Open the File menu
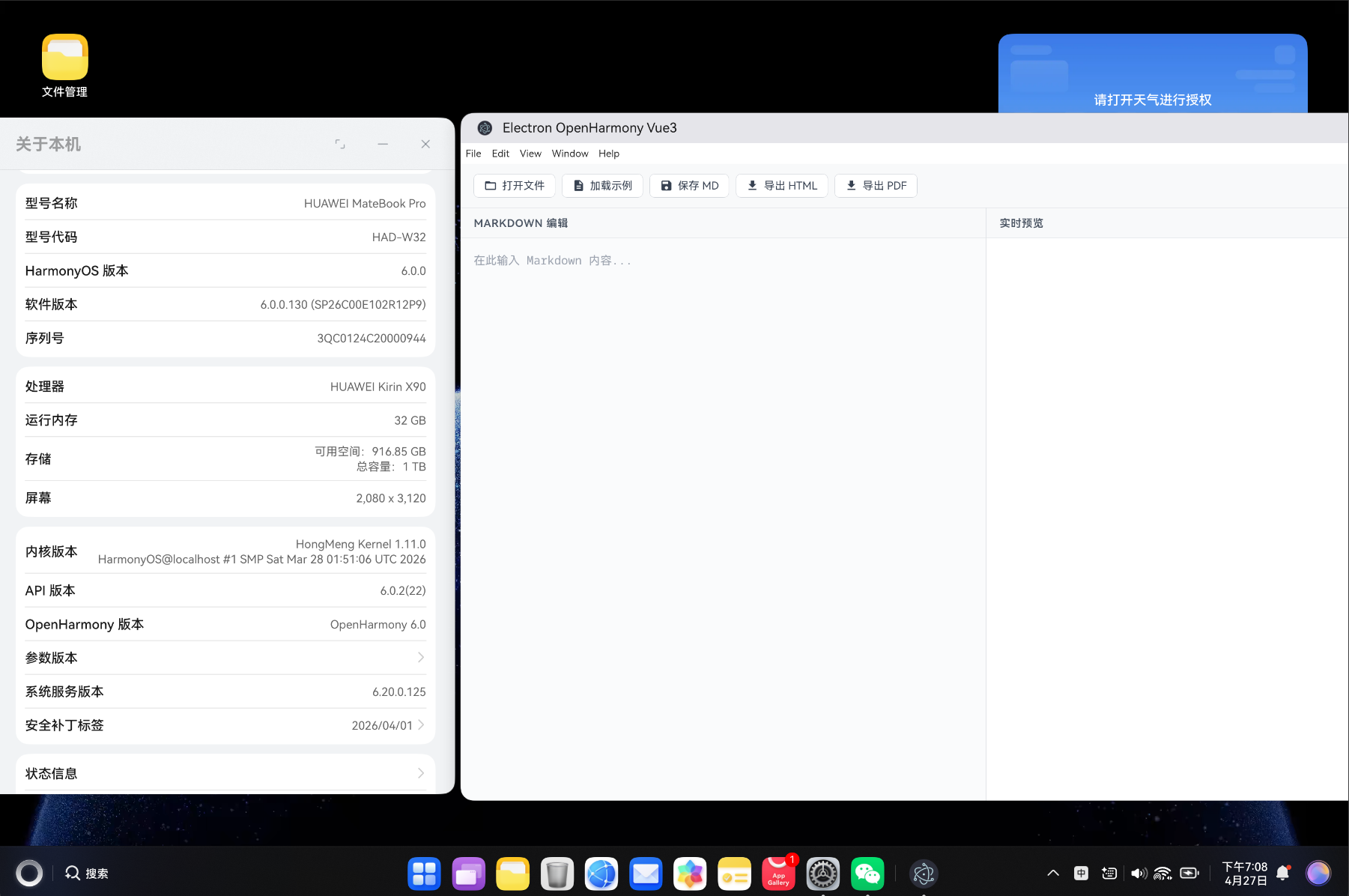Viewport: 1349px width, 896px height. 473,154
